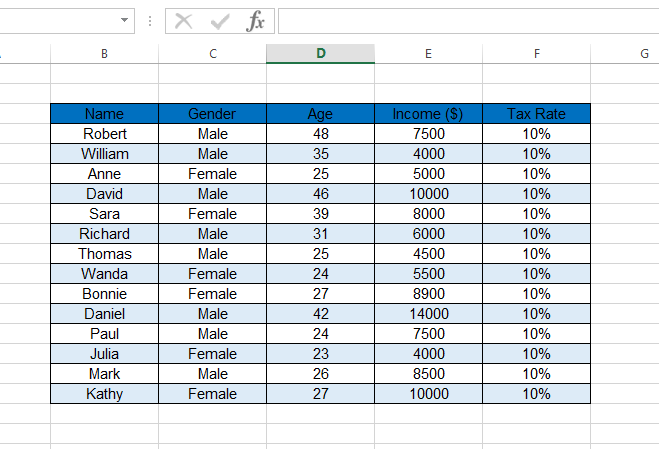659x449 pixels.
Task: Select Kathy's gender cell
Action: 212,394
